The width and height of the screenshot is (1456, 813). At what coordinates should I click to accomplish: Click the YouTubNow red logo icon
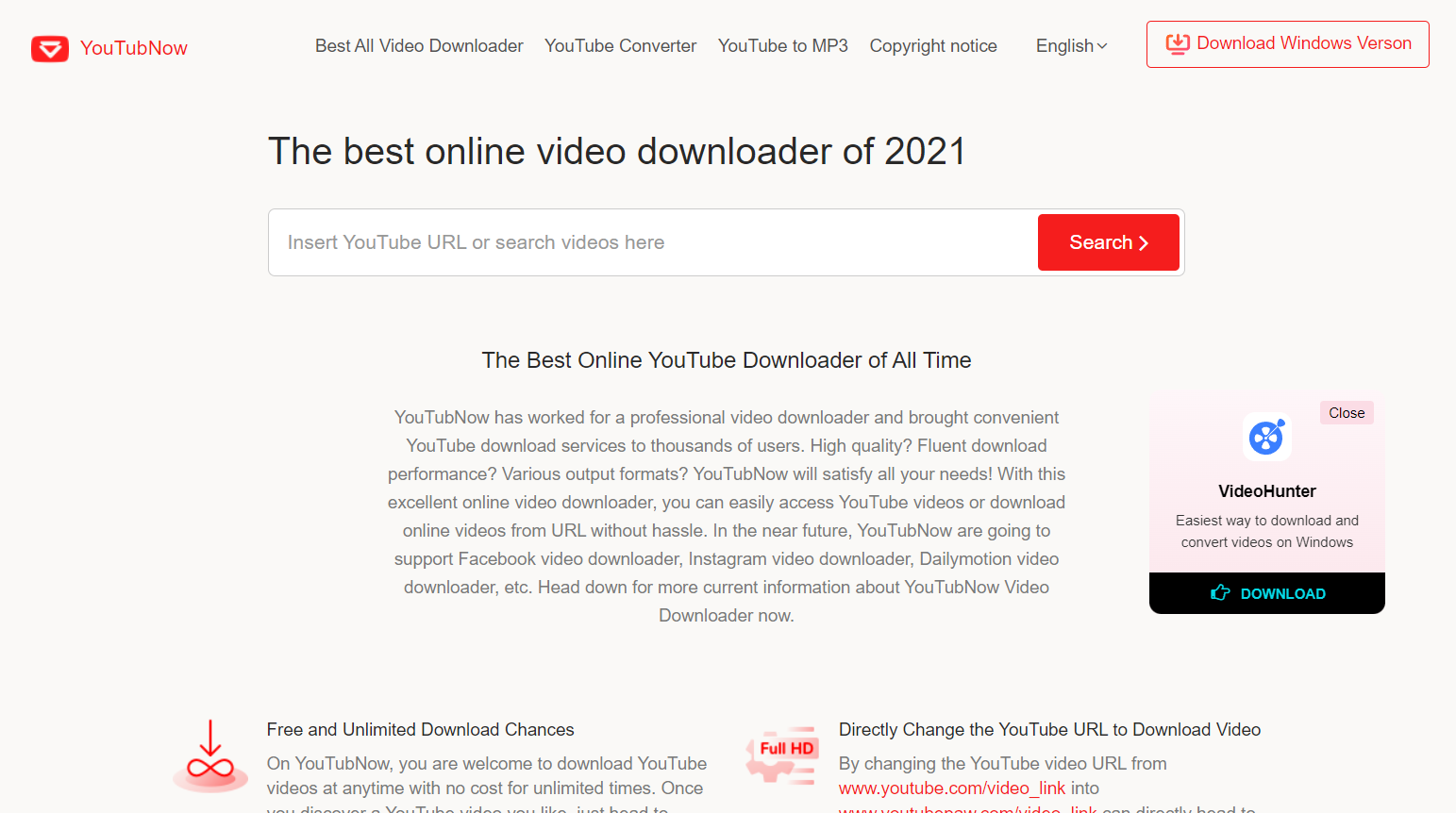tap(50, 49)
